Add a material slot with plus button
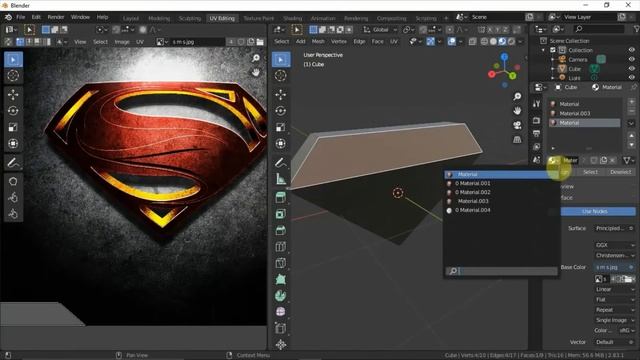640x360 pixels. (x=631, y=101)
